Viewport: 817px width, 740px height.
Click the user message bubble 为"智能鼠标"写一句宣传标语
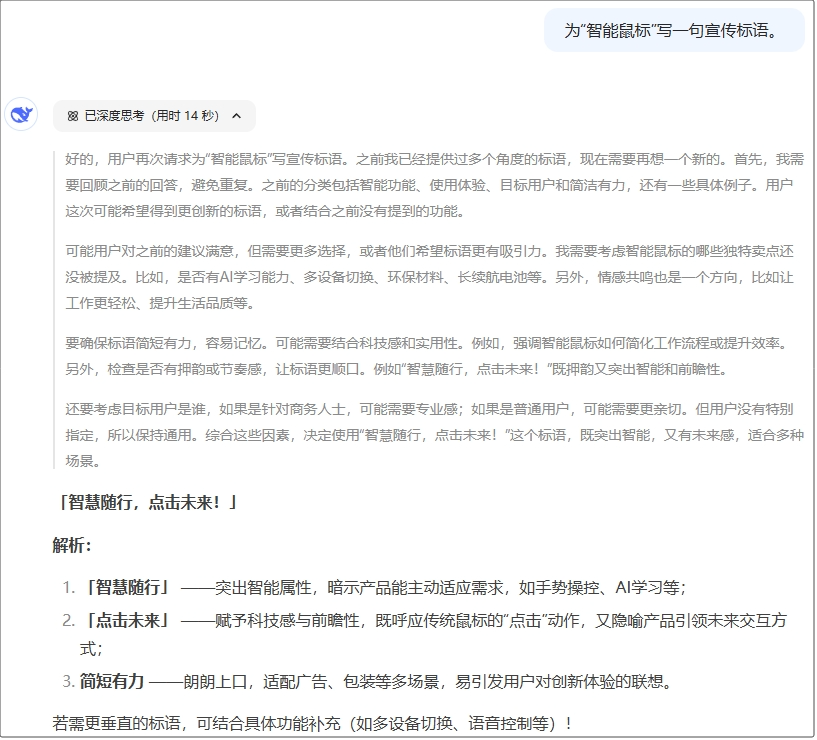pos(674,30)
